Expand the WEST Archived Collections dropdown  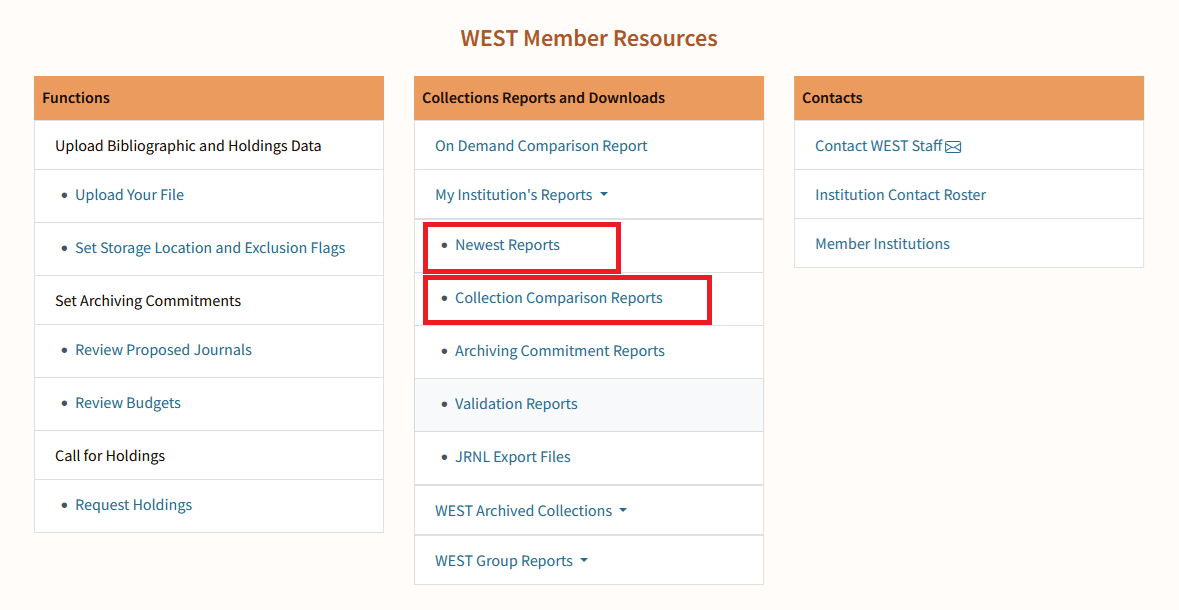531,511
